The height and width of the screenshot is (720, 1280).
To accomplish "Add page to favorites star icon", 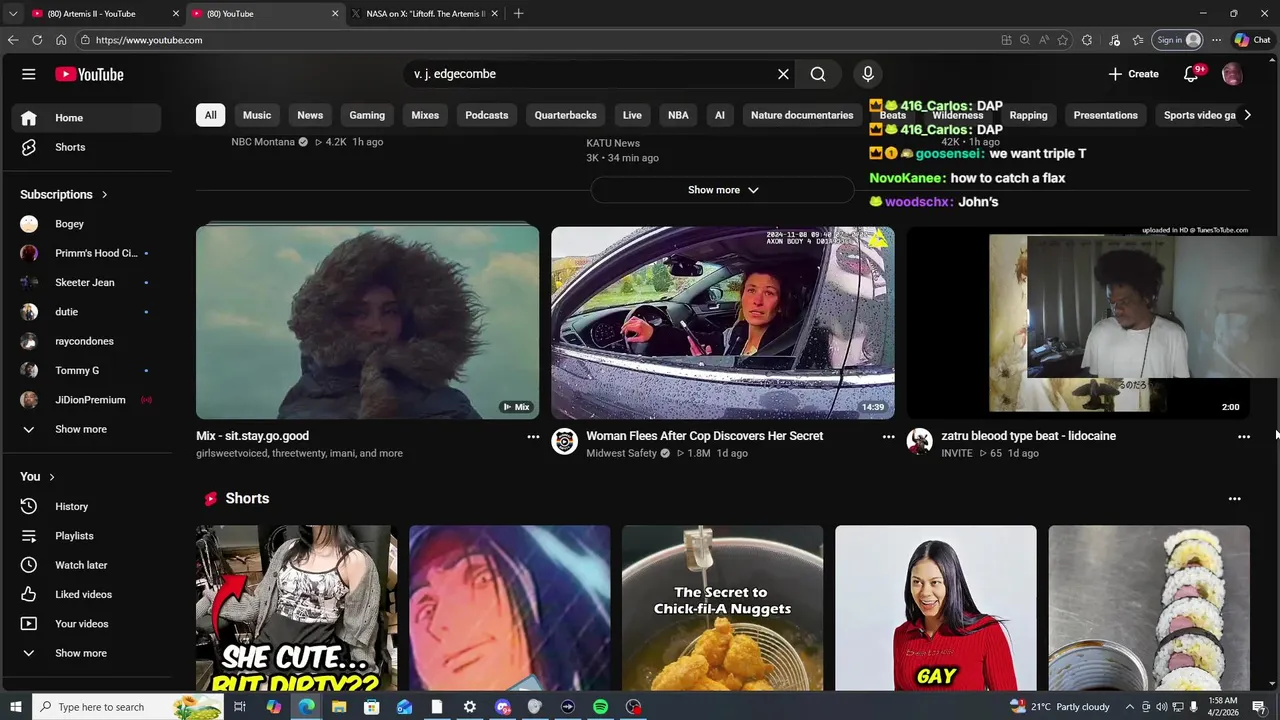I will coord(1063,40).
